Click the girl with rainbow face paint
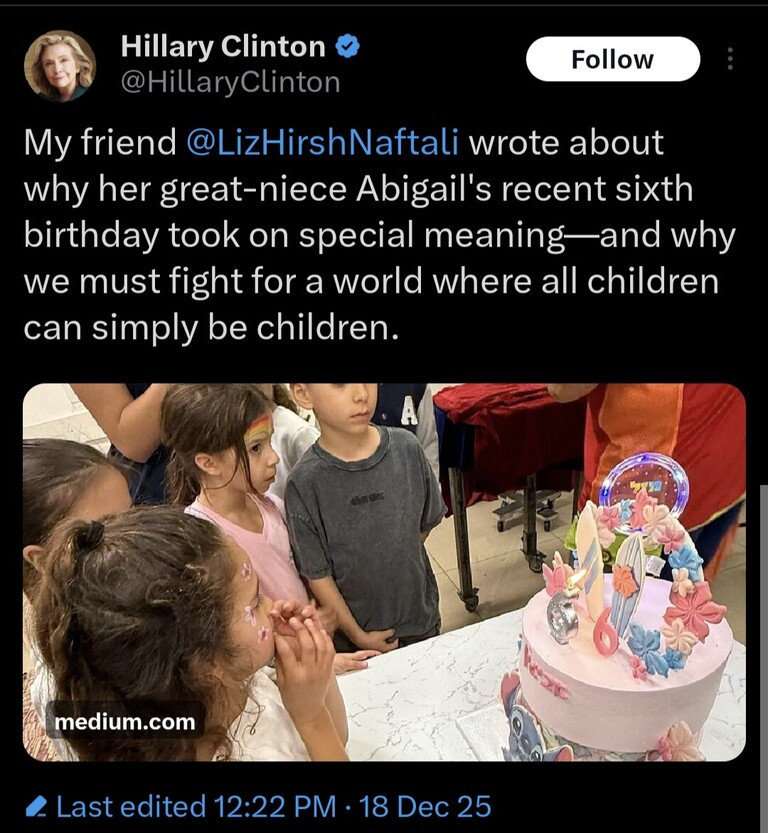Image resolution: width=768 pixels, height=833 pixels. point(239,494)
